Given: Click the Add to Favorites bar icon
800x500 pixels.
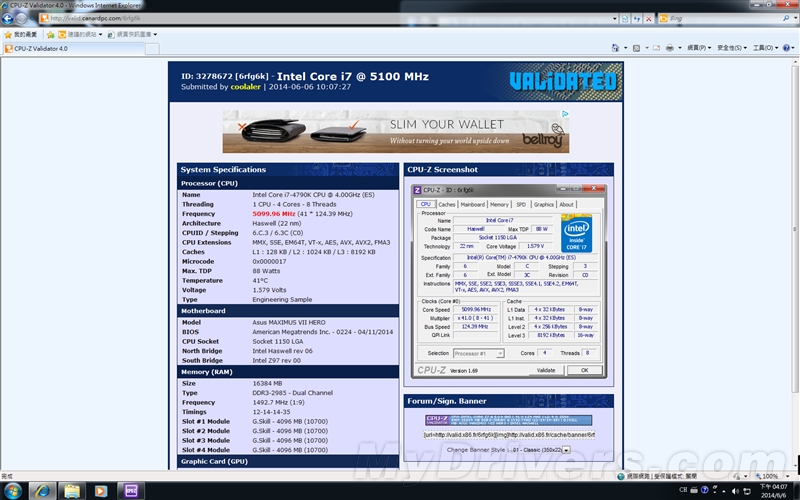Looking at the screenshot, I should tap(51, 35).
